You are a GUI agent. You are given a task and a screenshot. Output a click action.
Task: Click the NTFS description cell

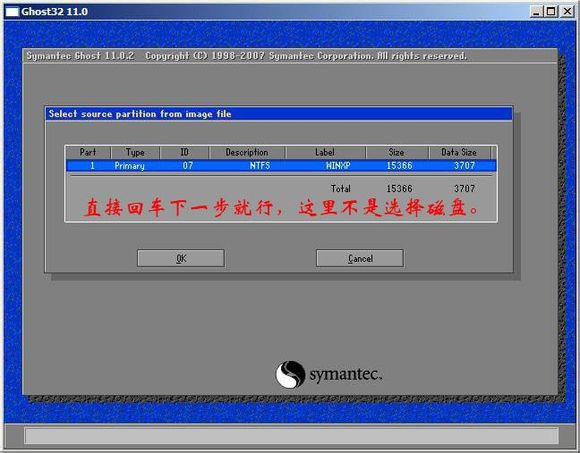[260, 165]
